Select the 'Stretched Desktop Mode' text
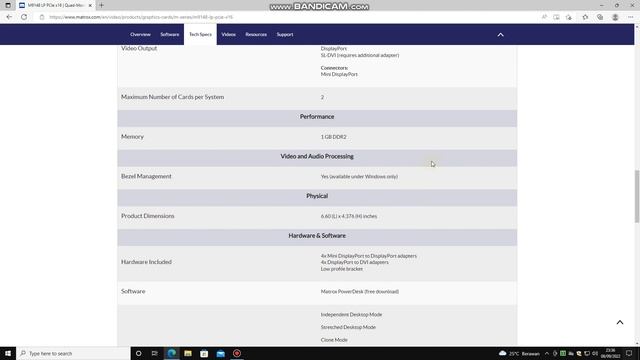 [348, 327]
